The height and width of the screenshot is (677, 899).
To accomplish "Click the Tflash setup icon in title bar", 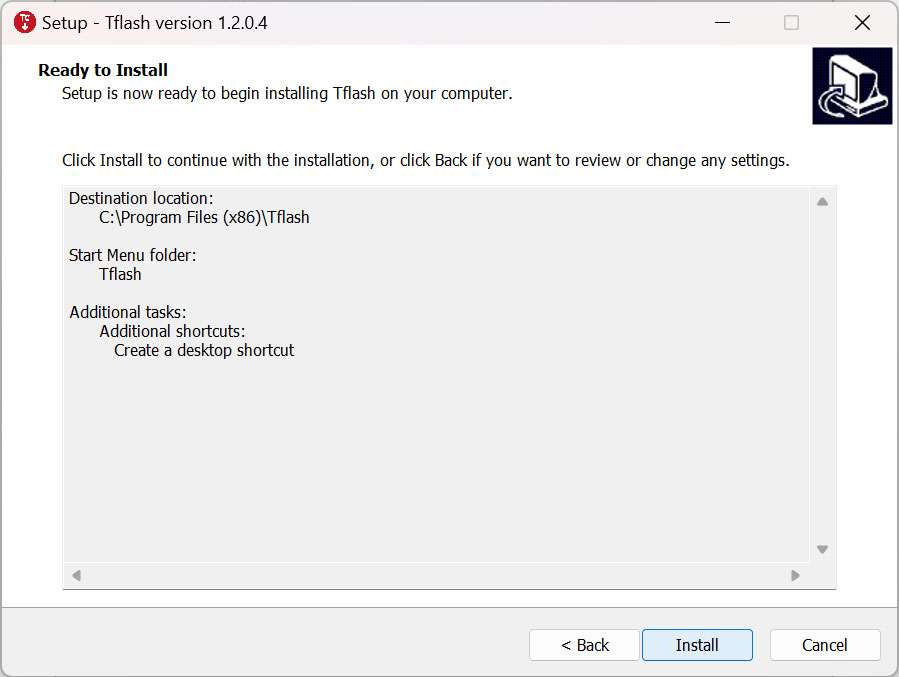I will (x=25, y=22).
